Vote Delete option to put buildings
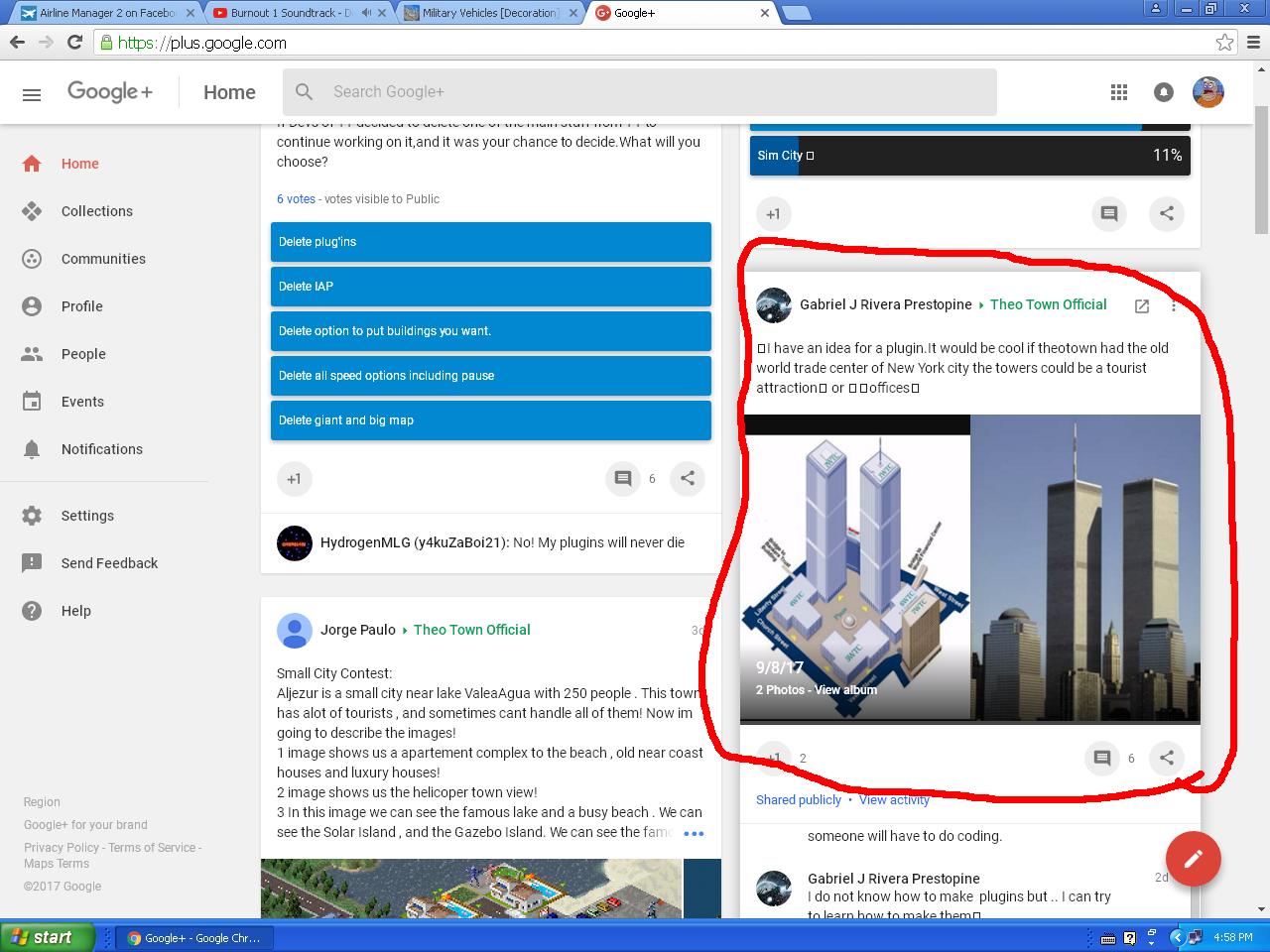Viewport: 1270px width, 952px height. tap(491, 331)
